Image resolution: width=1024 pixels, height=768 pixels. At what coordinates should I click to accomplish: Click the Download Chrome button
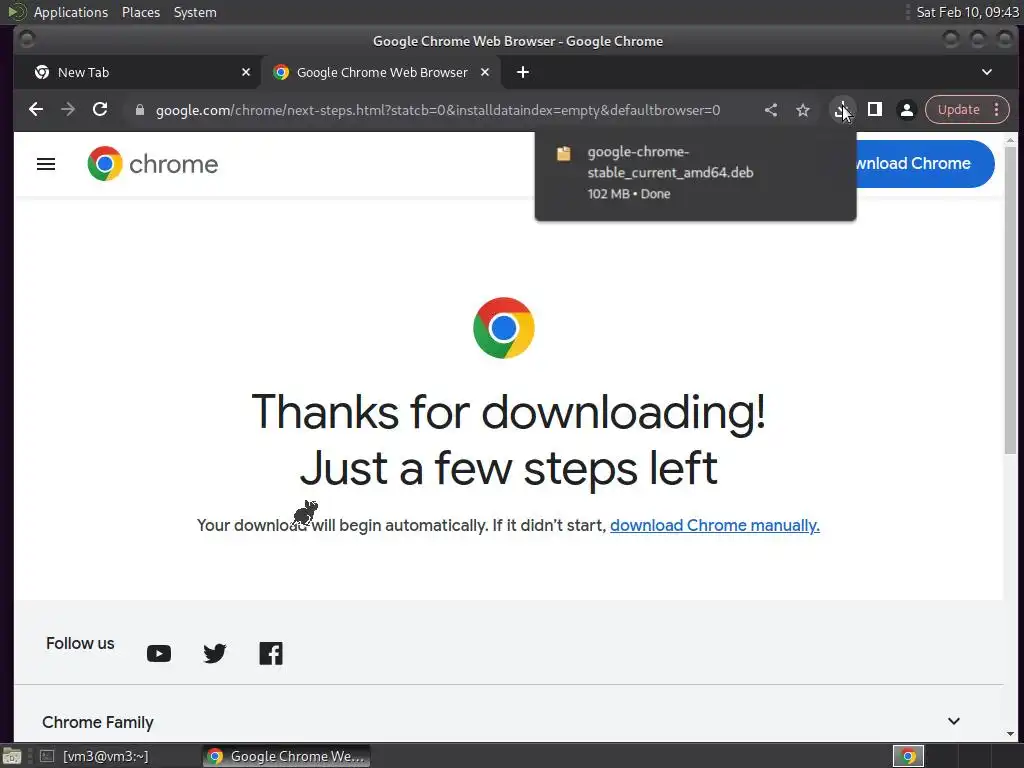tap(924, 163)
